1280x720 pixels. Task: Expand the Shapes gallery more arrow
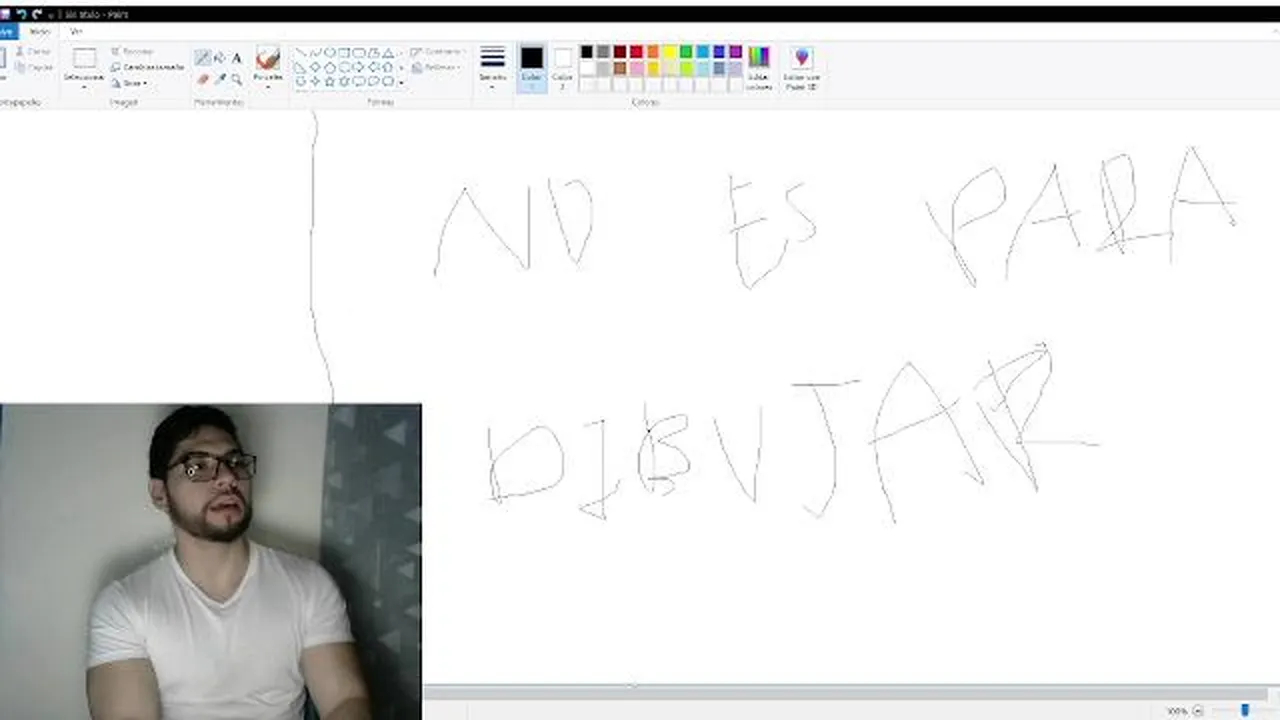tap(402, 81)
